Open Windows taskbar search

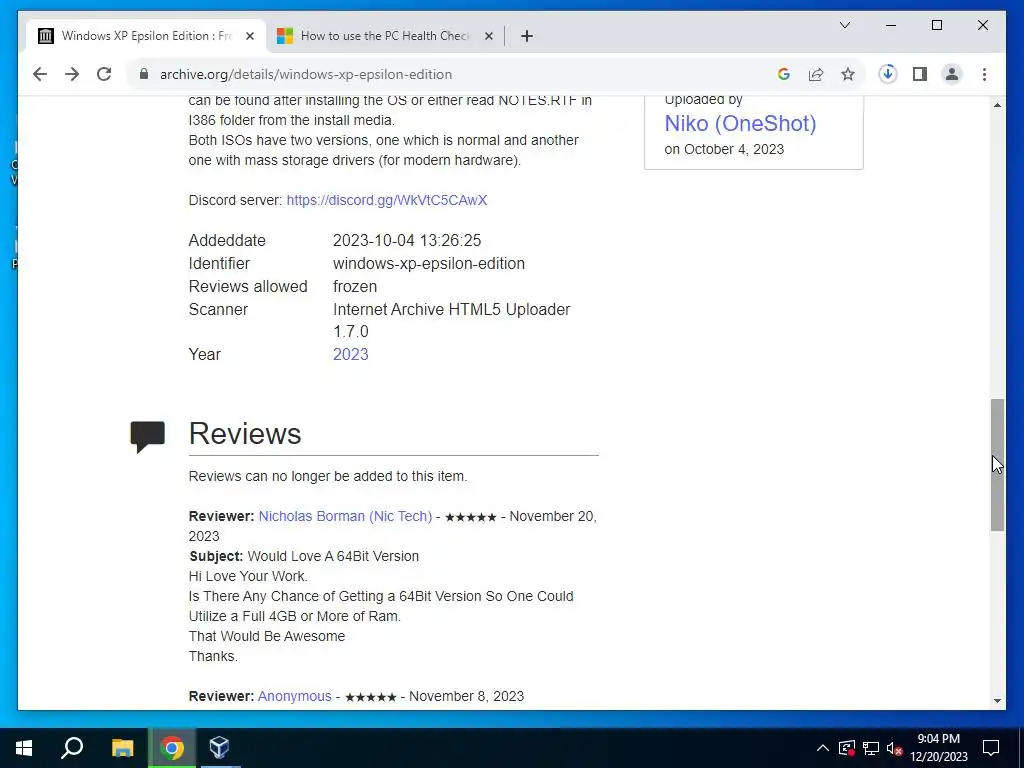click(72, 748)
